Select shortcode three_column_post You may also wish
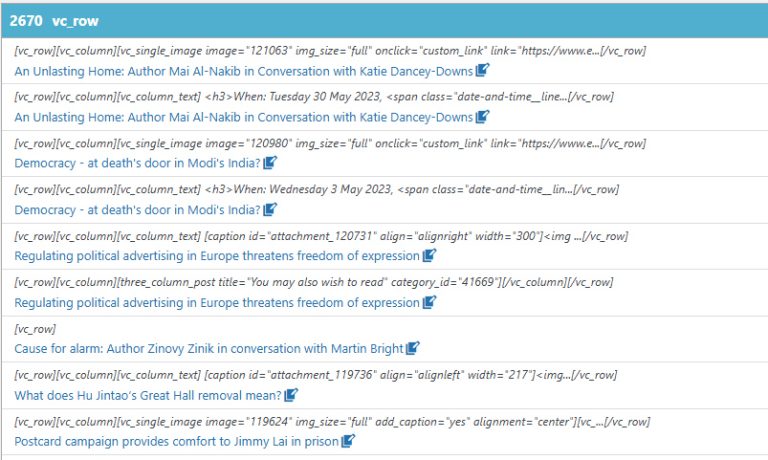Viewport: 768px width, 460px height. [313, 282]
